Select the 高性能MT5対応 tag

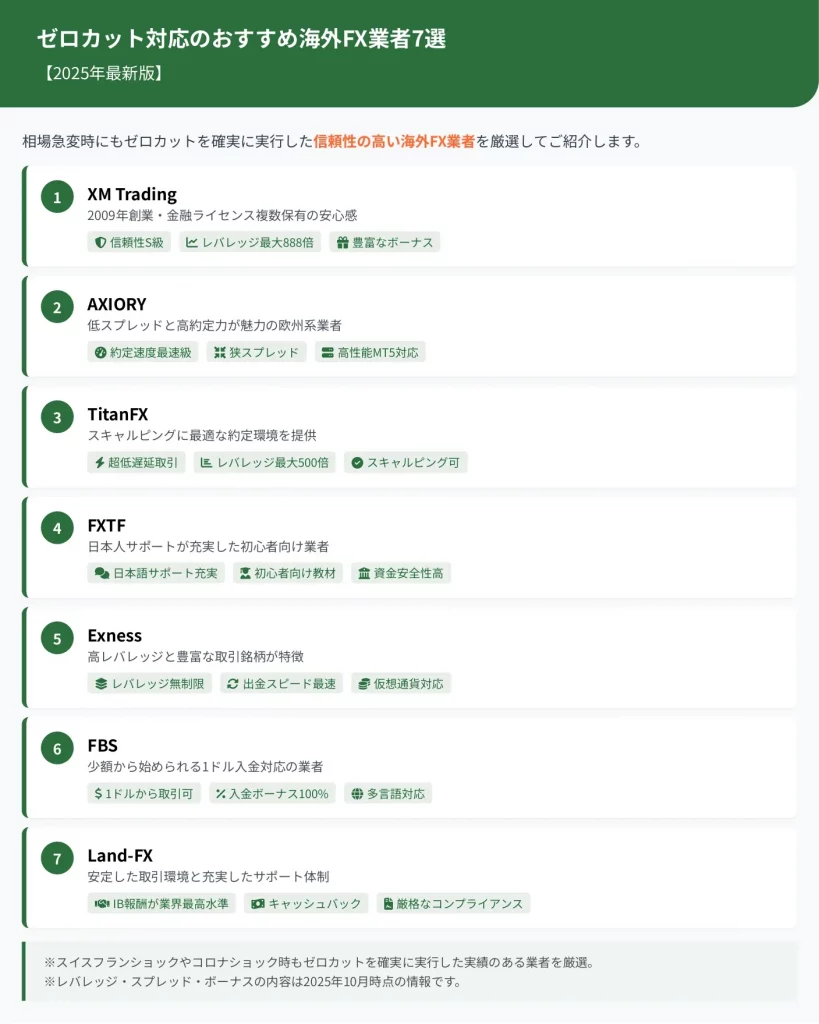click(x=370, y=352)
